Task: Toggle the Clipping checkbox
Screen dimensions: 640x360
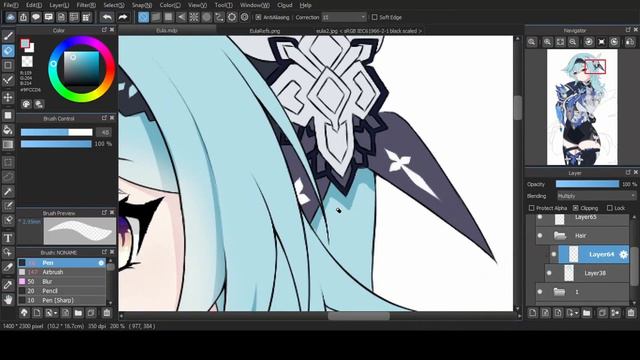Action: [x=576, y=208]
